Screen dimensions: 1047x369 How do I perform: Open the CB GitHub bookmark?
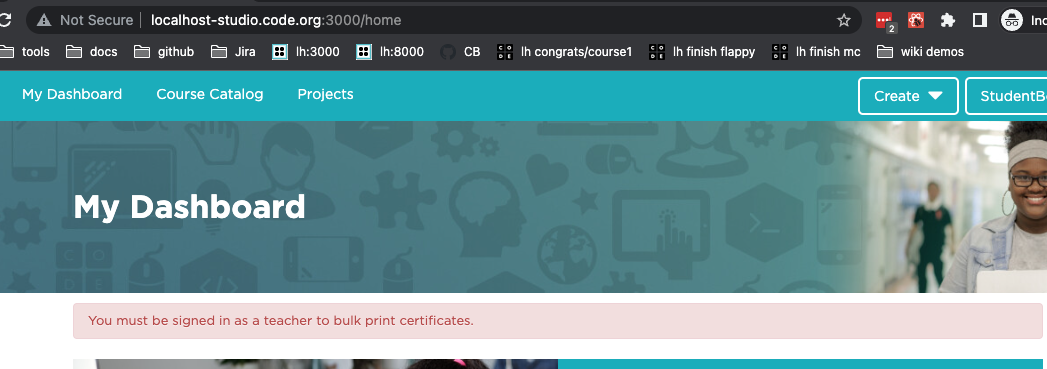coord(460,51)
